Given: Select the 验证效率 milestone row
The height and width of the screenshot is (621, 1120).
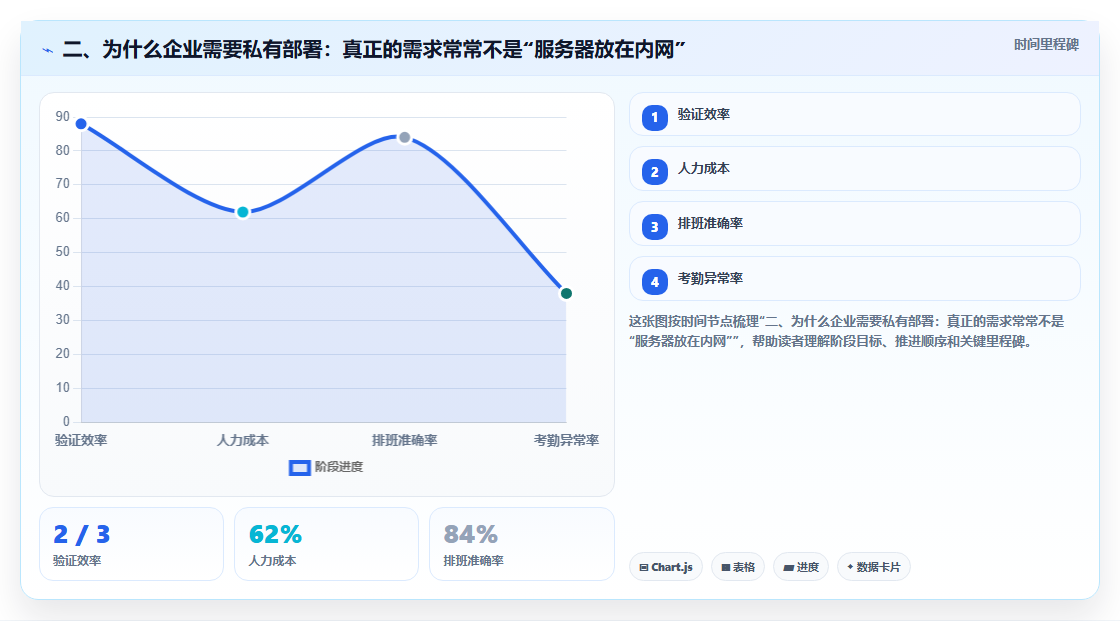Looking at the screenshot, I should pos(854,114).
